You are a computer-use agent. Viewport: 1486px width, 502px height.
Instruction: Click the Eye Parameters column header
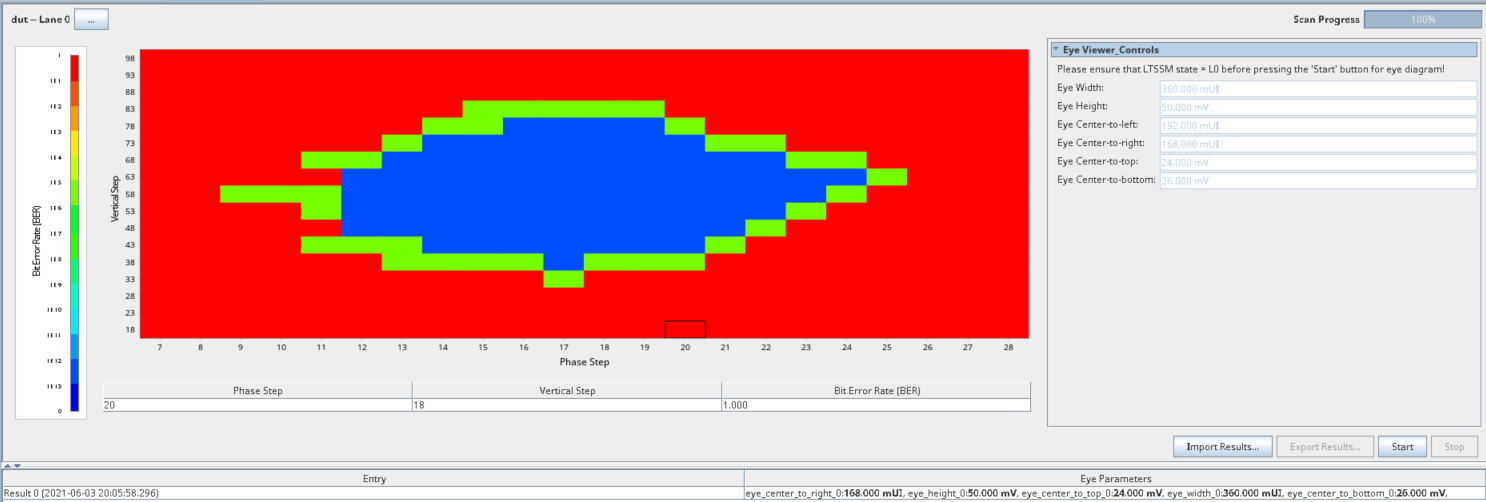(1115, 479)
